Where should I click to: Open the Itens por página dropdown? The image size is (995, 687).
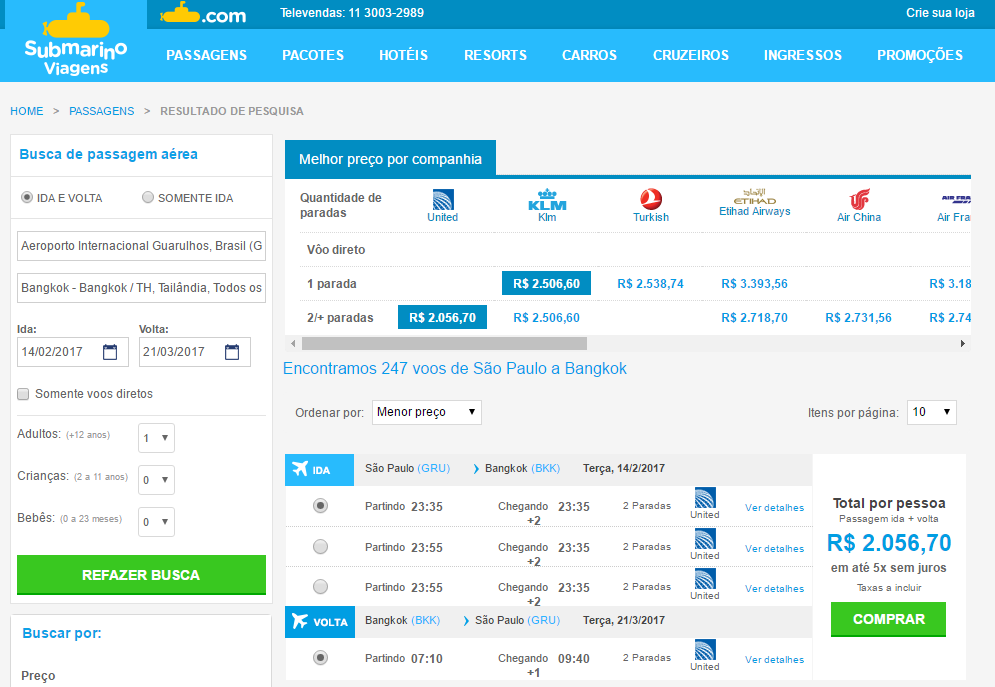[x=932, y=412]
